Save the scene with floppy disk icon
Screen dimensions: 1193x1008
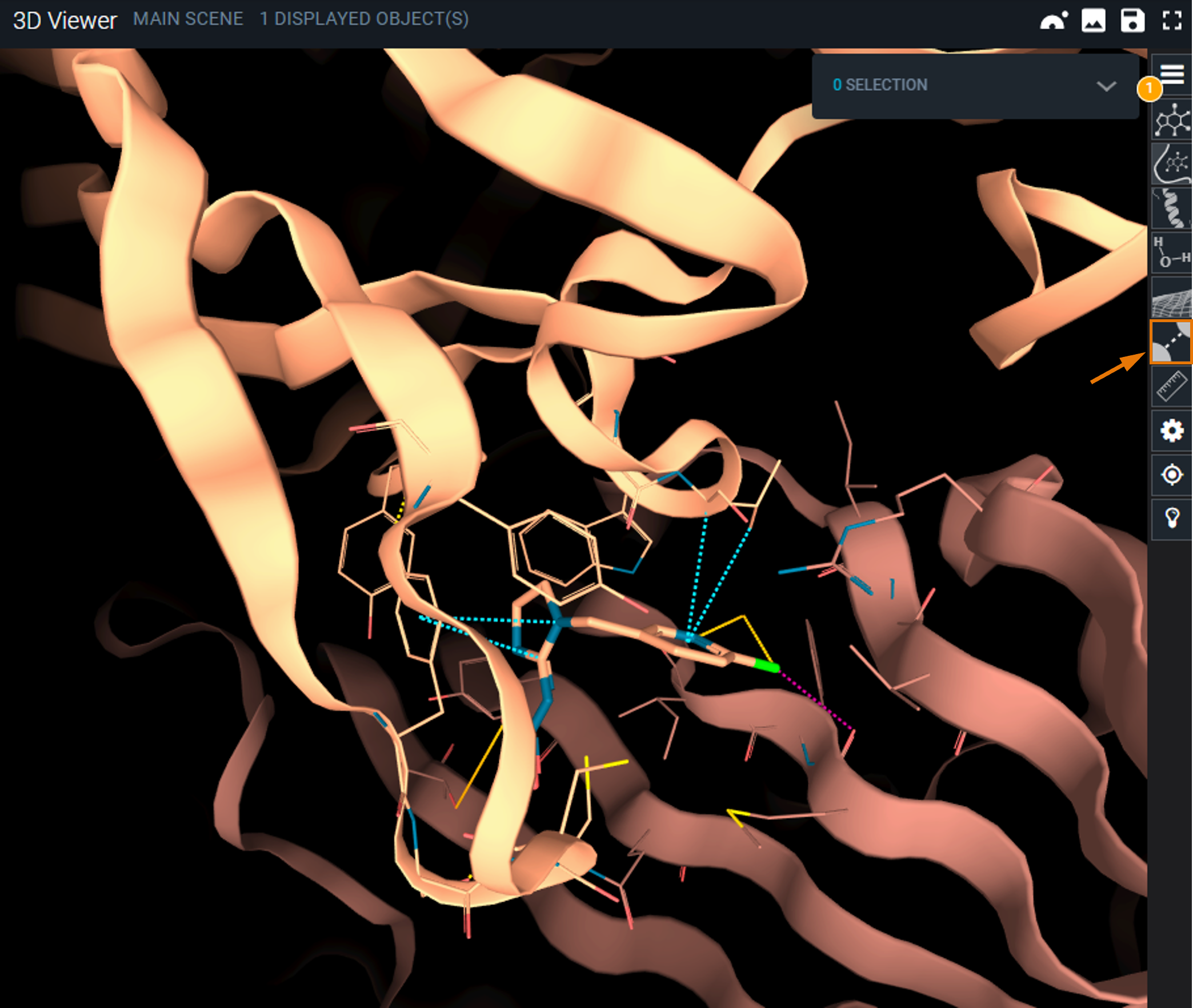(1132, 21)
